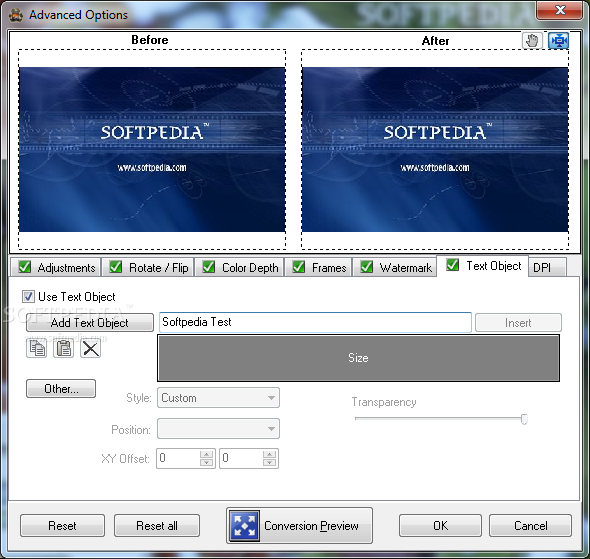Viewport: 590px width, 559px height.
Task: Click the Reset all button
Action: click(x=157, y=526)
